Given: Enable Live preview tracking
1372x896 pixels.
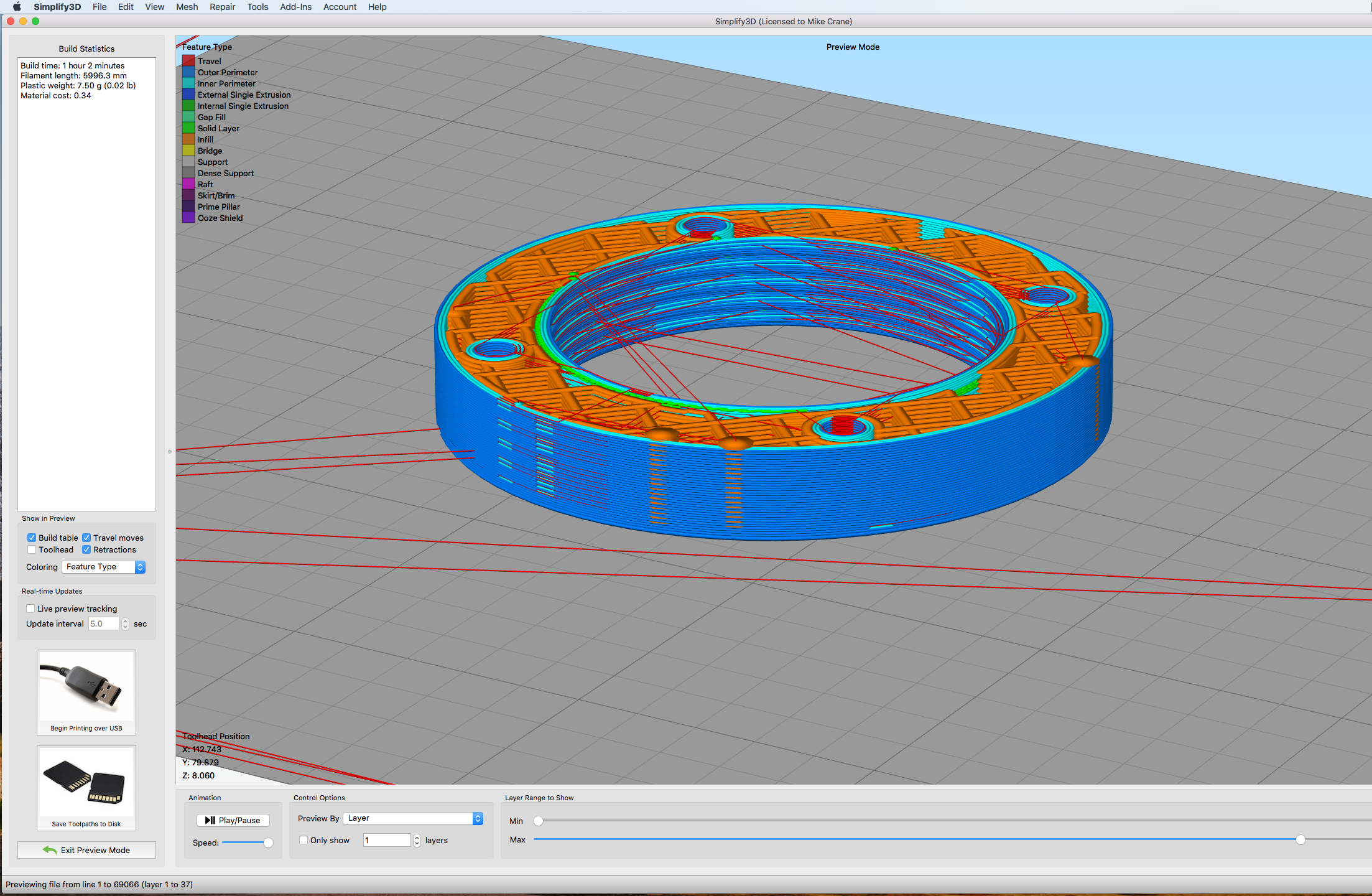Looking at the screenshot, I should (x=30, y=609).
